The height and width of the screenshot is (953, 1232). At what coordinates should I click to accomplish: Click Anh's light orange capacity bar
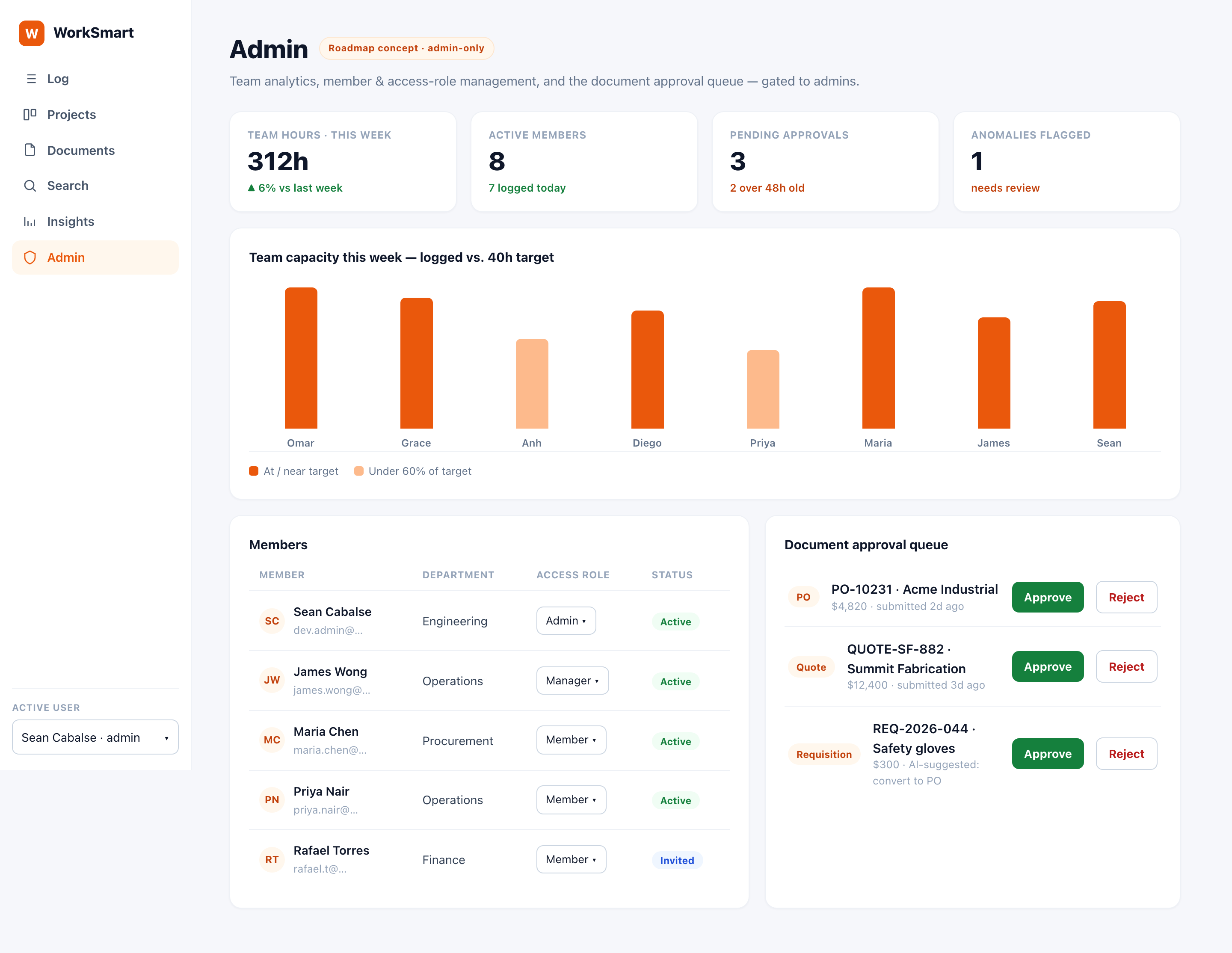click(x=532, y=383)
